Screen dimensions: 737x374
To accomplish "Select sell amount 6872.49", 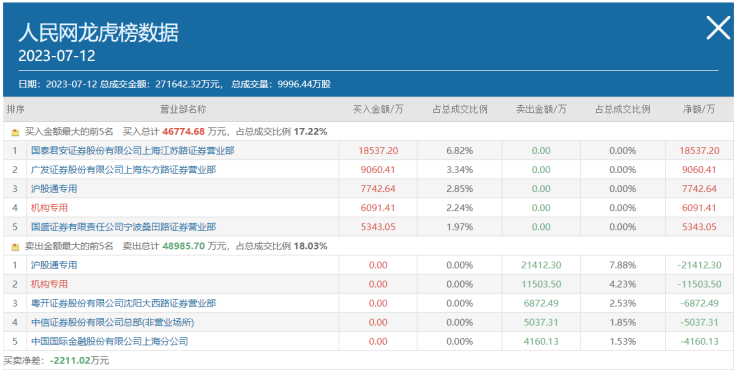I will click(541, 303).
